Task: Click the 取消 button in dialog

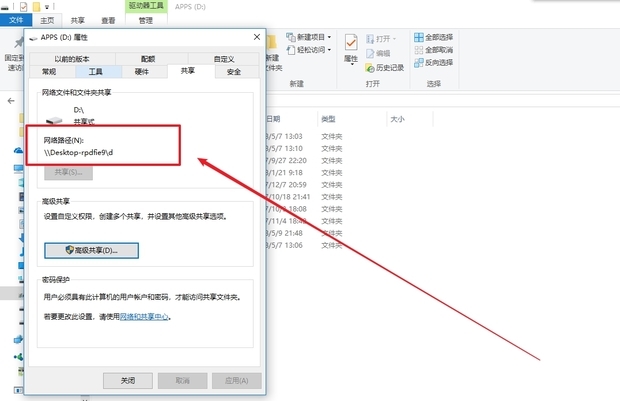Action: [182, 380]
